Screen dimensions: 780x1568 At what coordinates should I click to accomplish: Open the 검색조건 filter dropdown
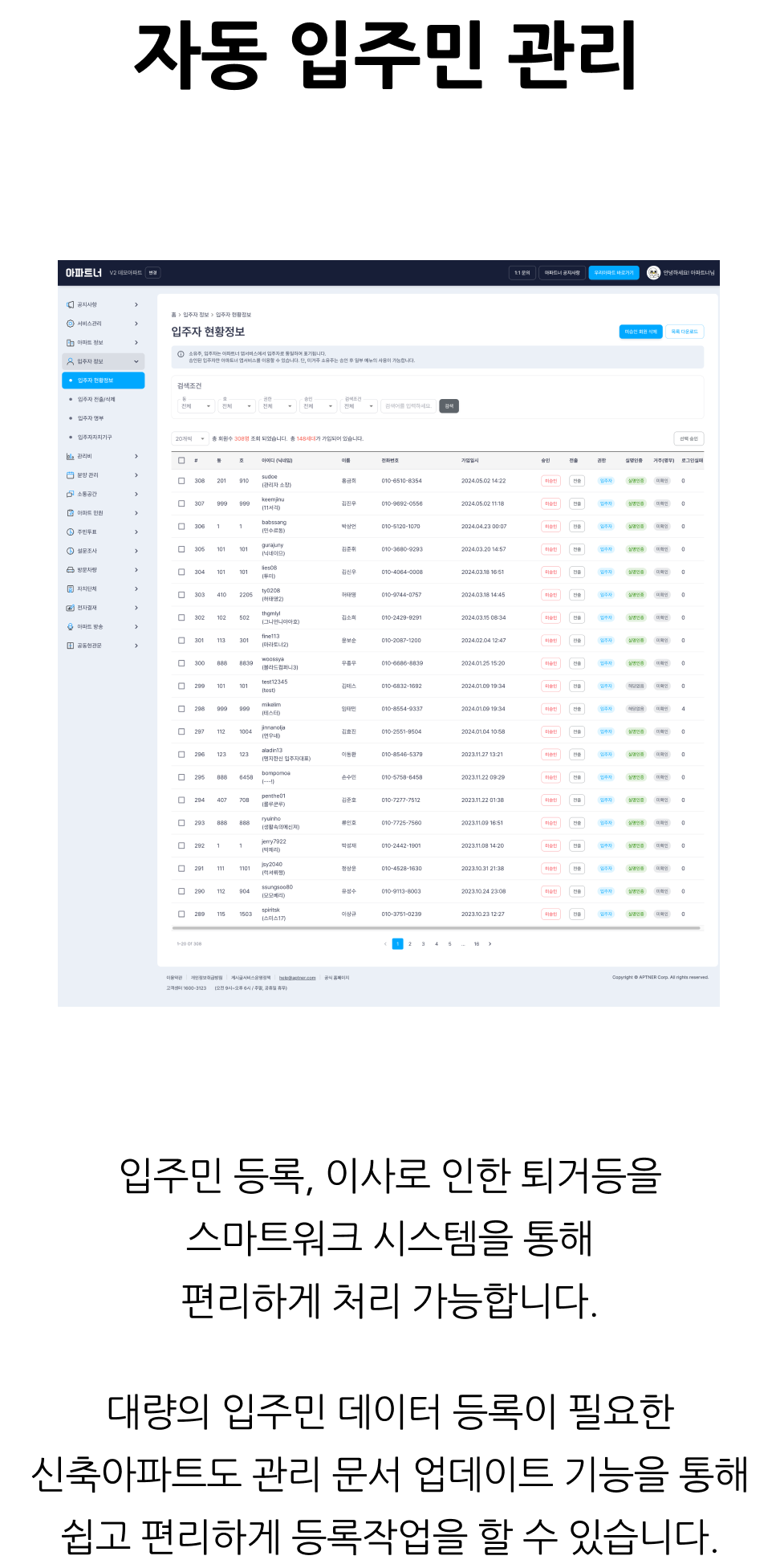pyautogui.click(x=359, y=406)
